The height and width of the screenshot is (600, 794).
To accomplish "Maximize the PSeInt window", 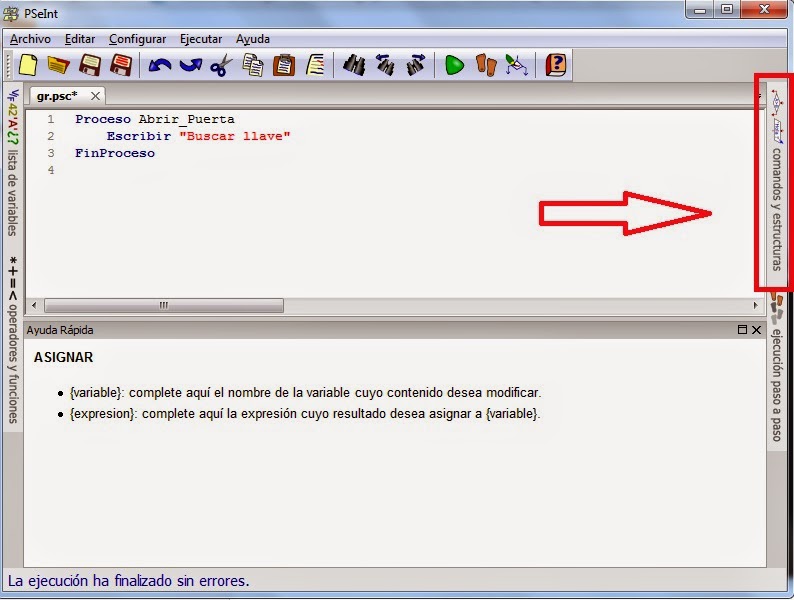I will pos(727,10).
